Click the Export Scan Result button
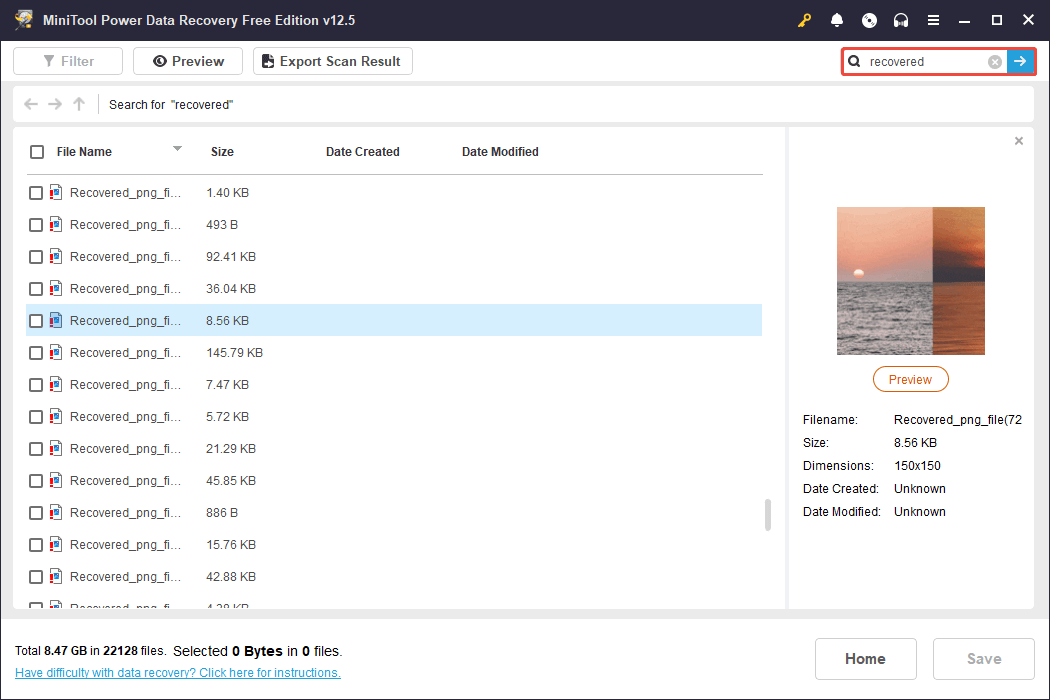 pos(332,62)
